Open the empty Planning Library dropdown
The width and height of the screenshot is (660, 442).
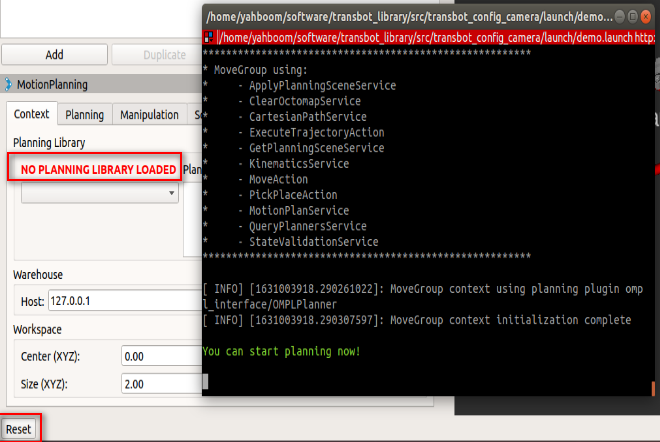[x=100, y=193]
